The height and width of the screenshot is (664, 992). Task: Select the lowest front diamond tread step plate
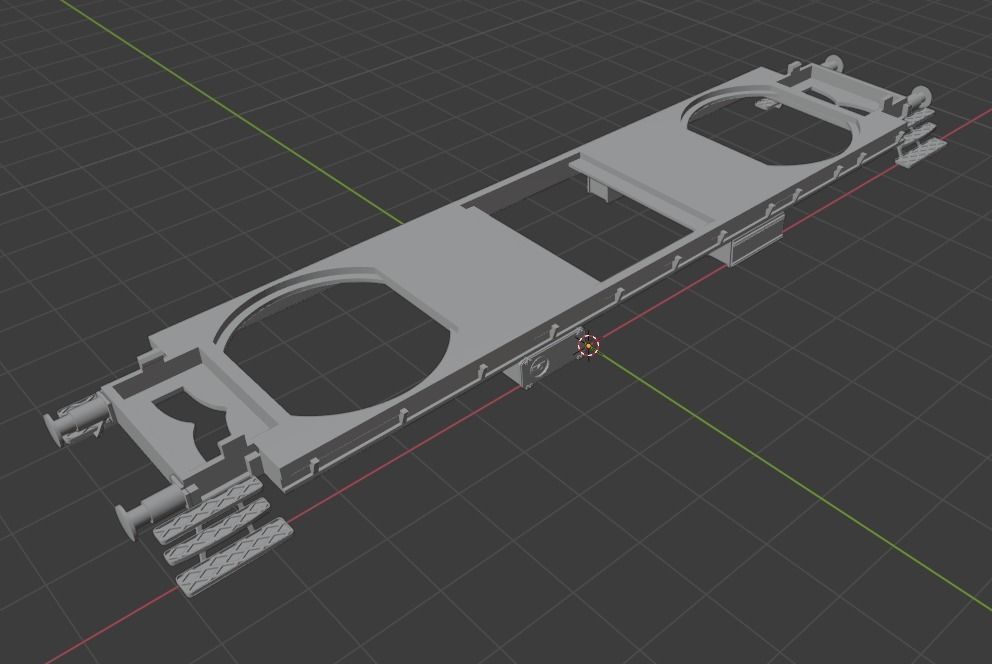pos(233,557)
